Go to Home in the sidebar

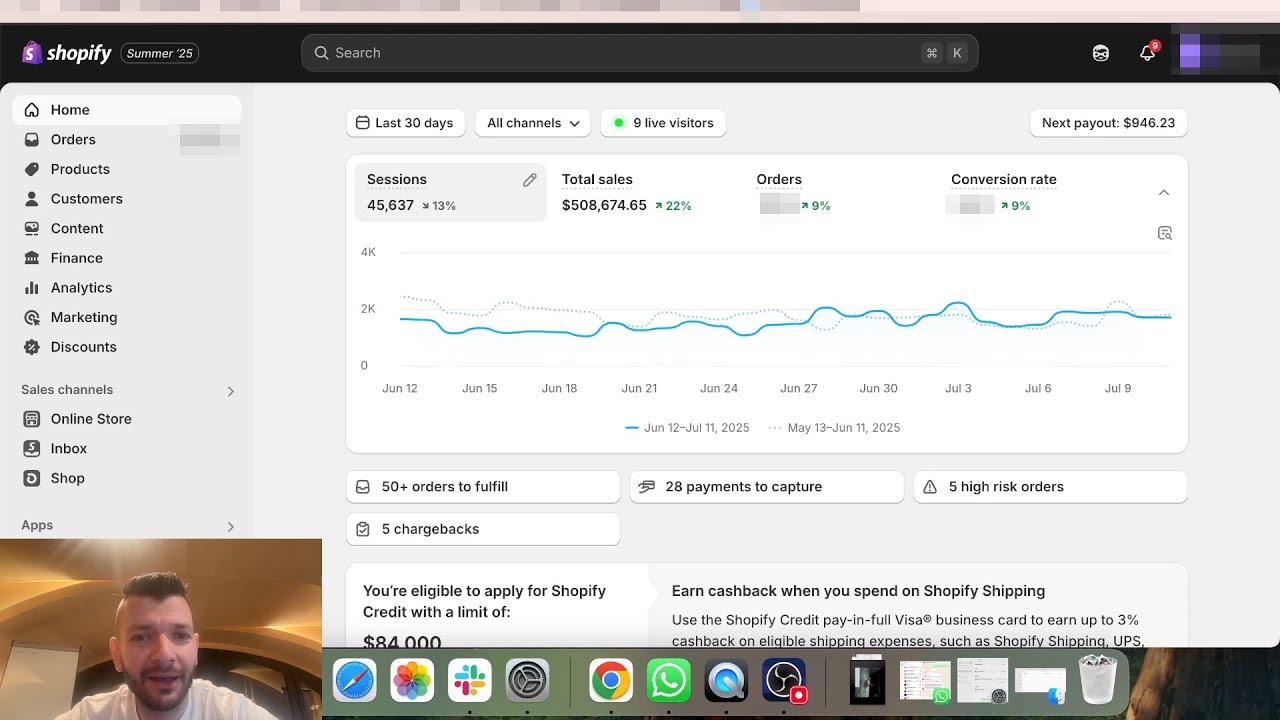tap(127, 110)
